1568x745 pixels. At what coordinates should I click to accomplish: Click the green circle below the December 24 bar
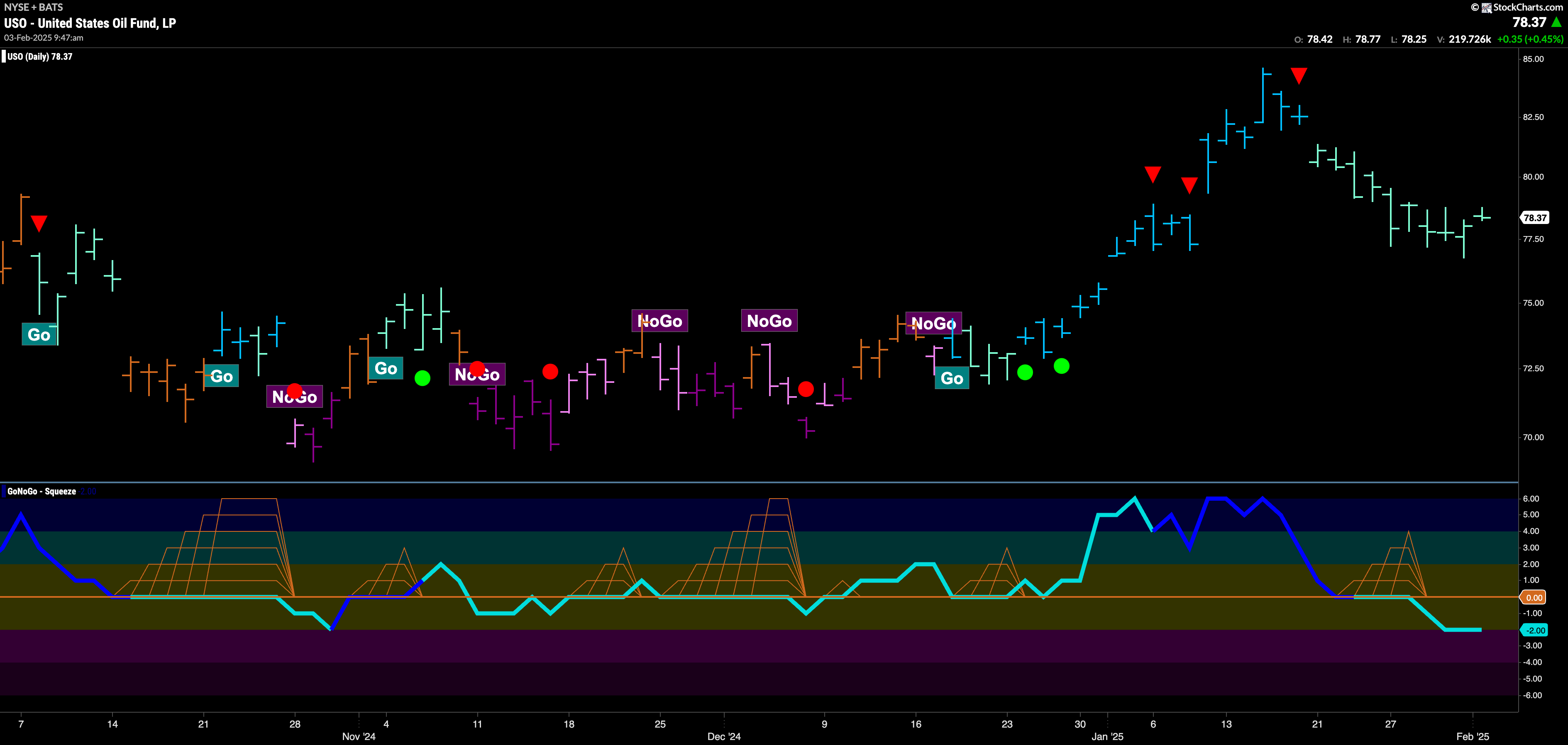(1025, 372)
